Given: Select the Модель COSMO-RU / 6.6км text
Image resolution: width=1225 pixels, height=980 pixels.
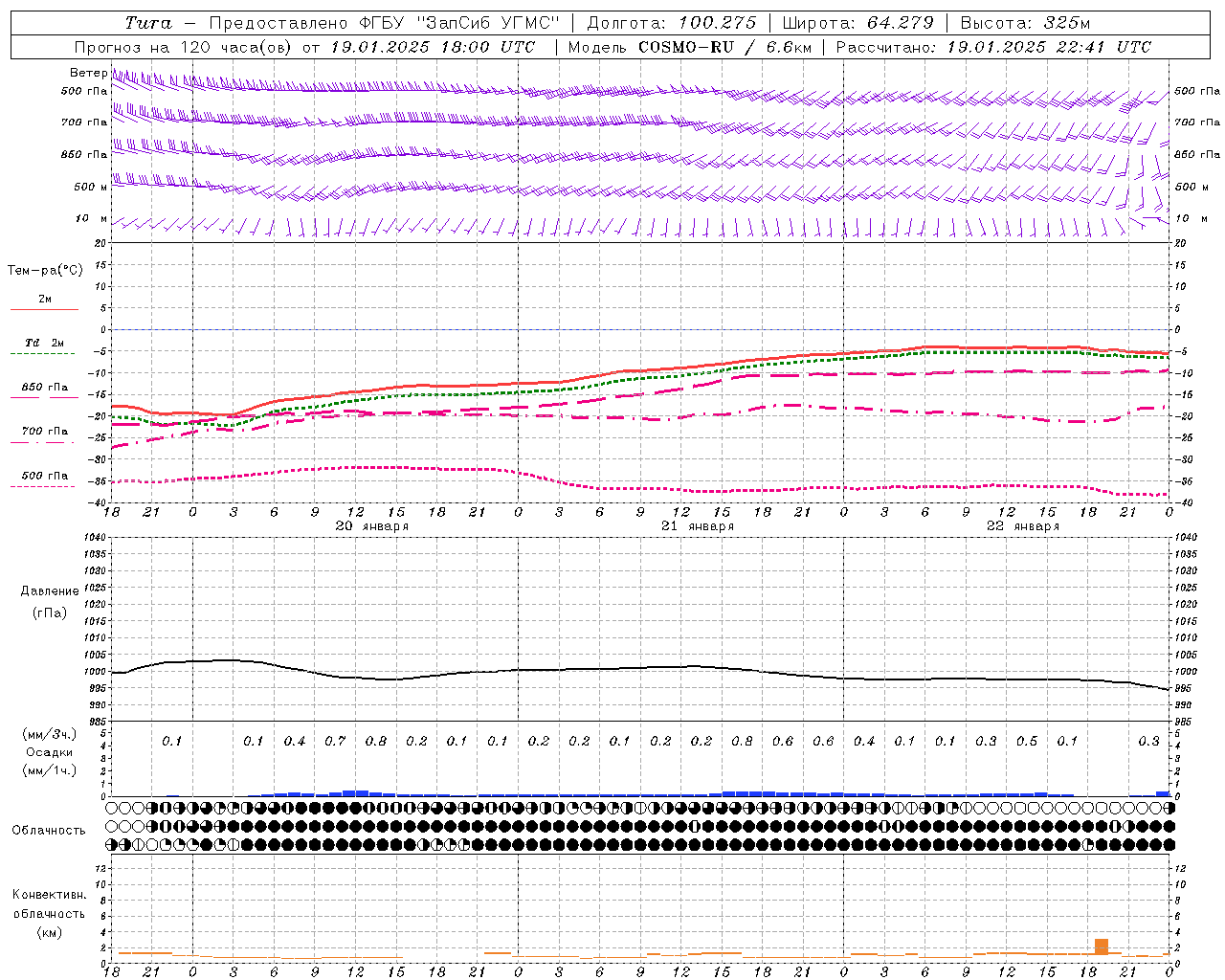Looking at the screenshot, I should 689,47.
